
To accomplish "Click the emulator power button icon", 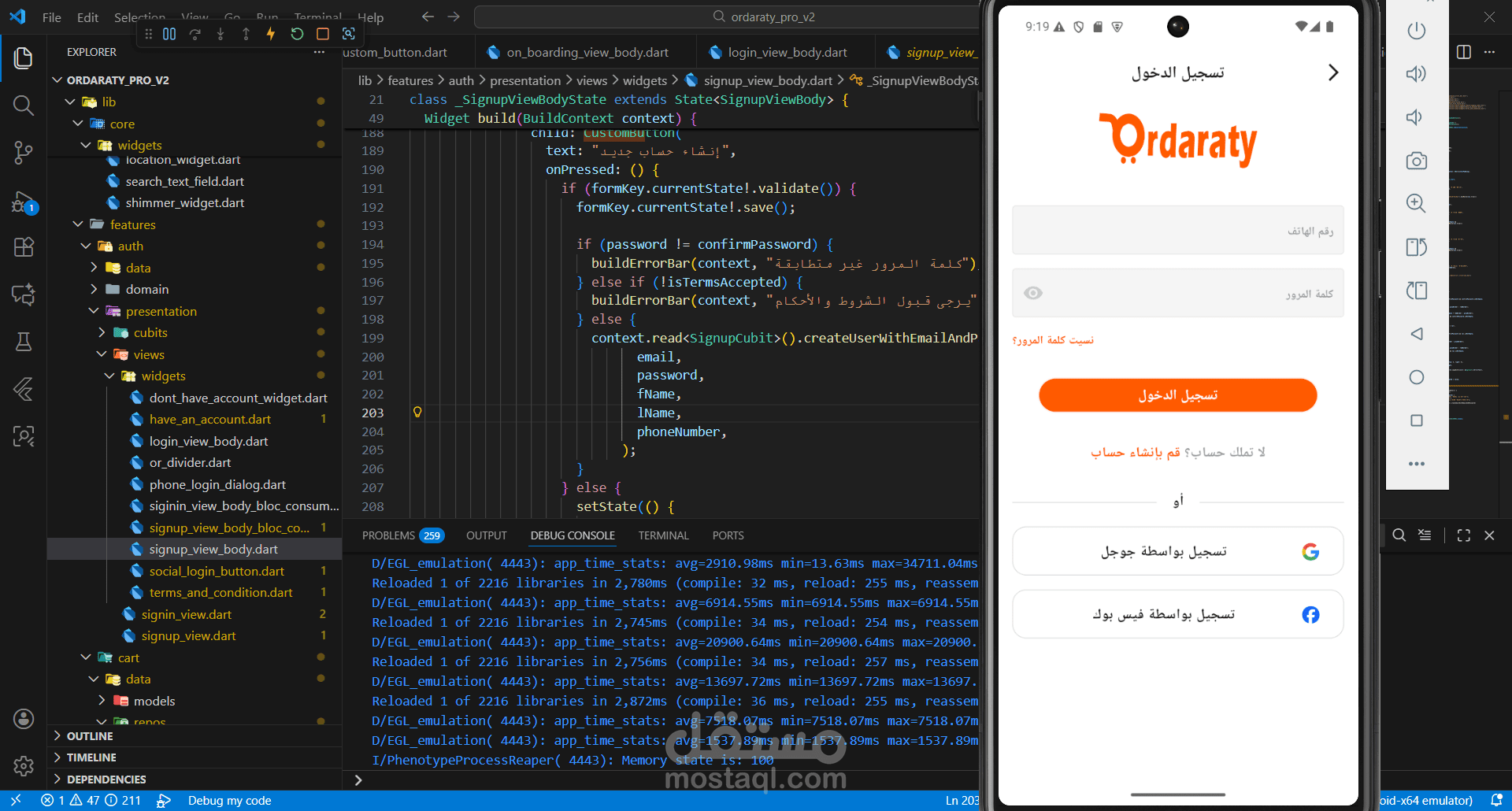I will pos(1416,31).
